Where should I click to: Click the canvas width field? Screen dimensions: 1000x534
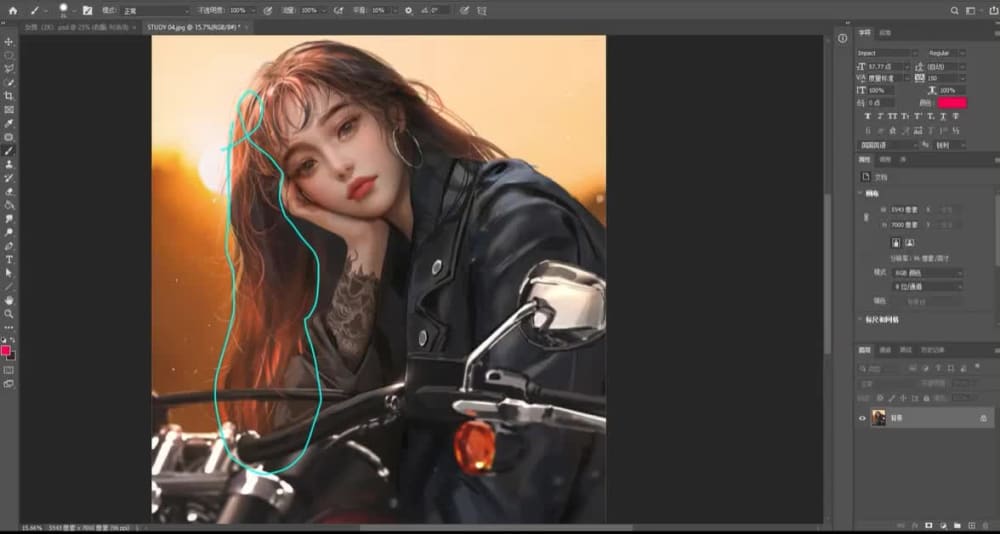906,210
